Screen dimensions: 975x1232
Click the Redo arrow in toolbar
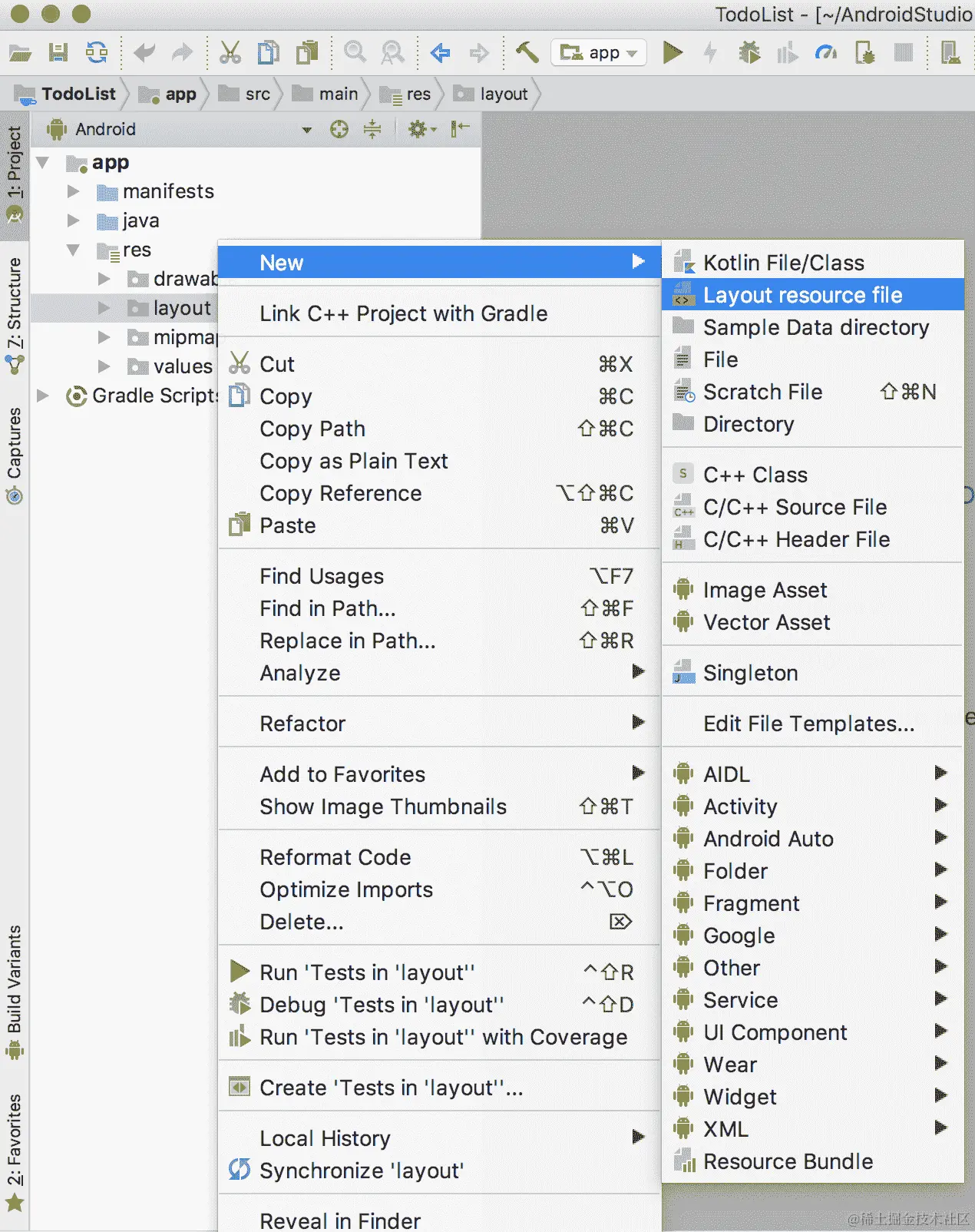(x=182, y=52)
